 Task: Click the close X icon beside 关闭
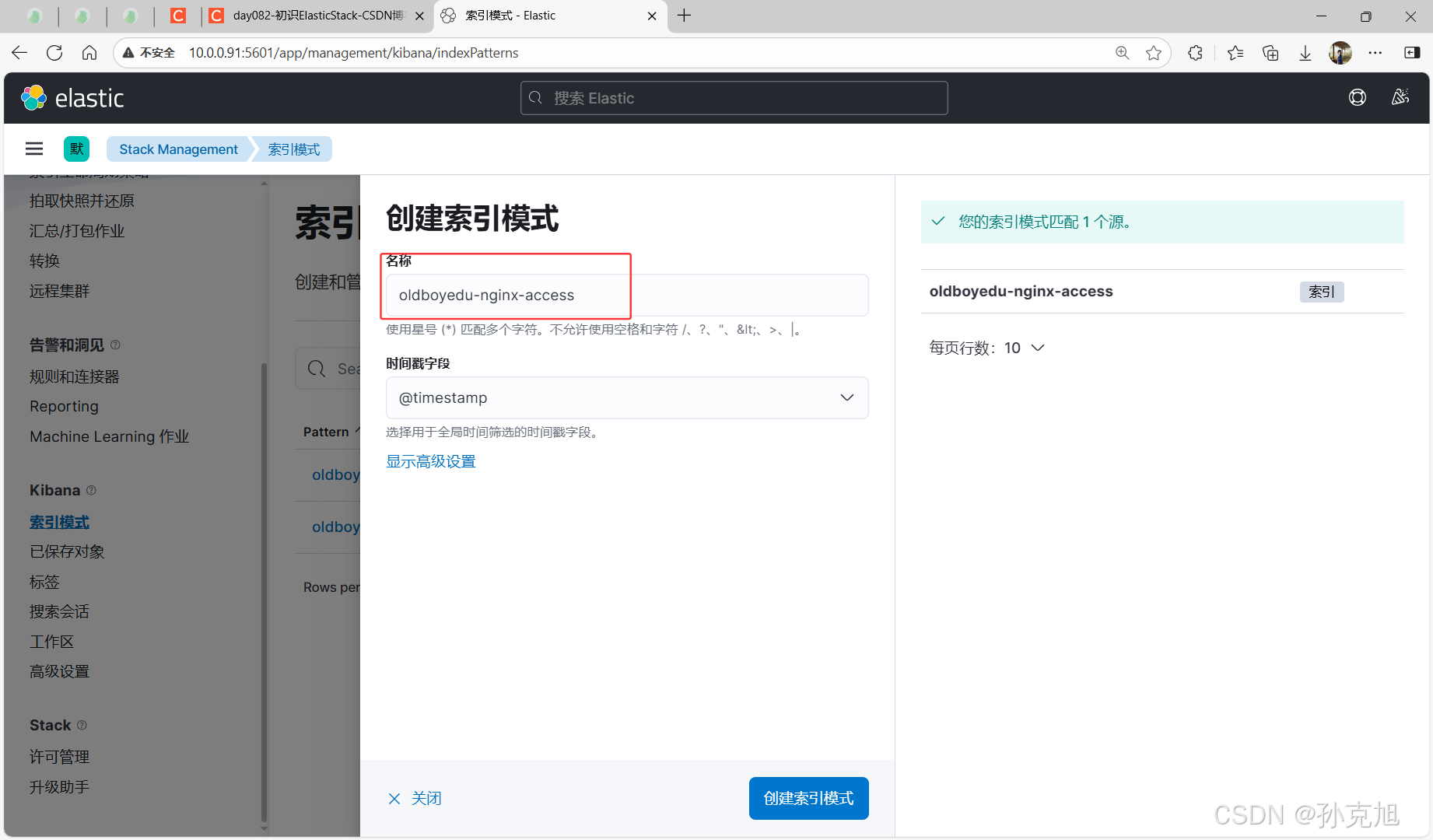[394, 799]
